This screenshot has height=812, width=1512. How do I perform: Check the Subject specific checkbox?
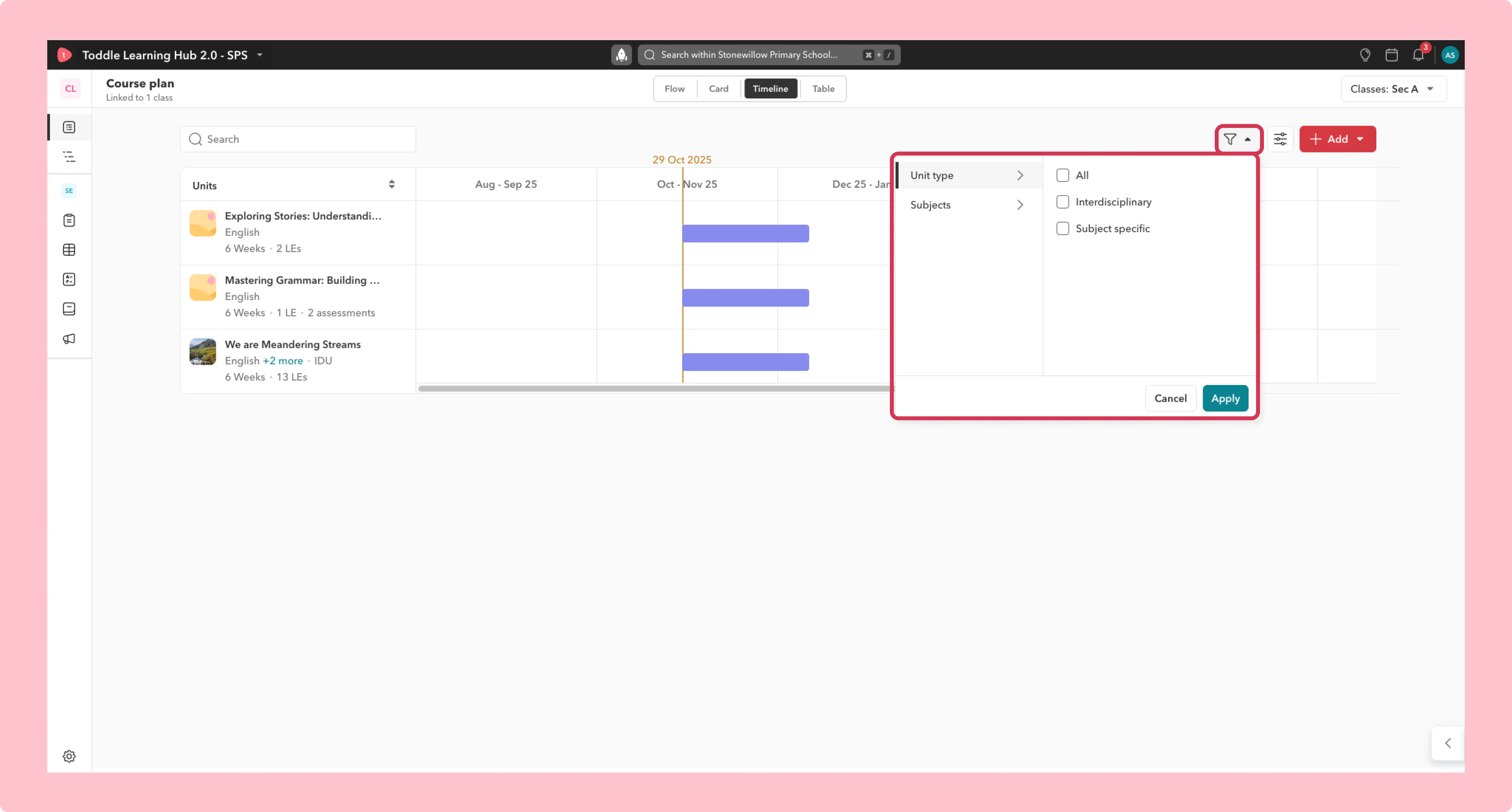[1062, 228]
